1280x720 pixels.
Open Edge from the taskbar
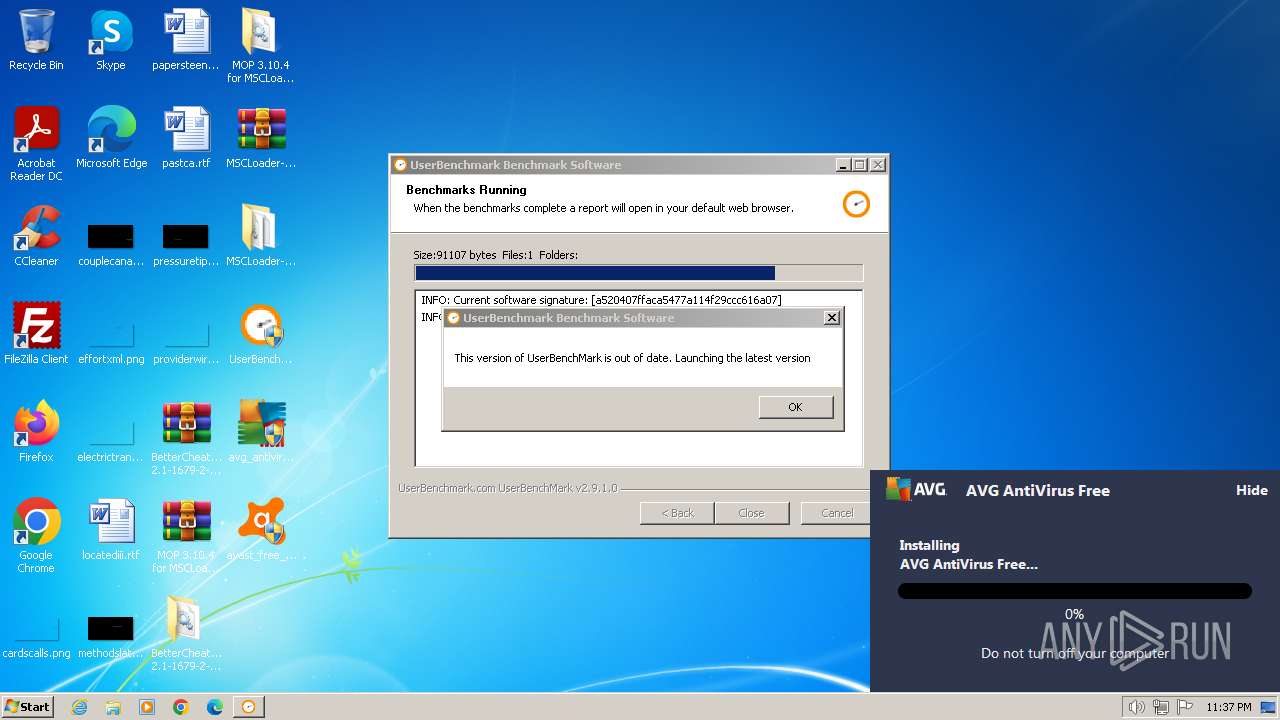pos(215,707)
